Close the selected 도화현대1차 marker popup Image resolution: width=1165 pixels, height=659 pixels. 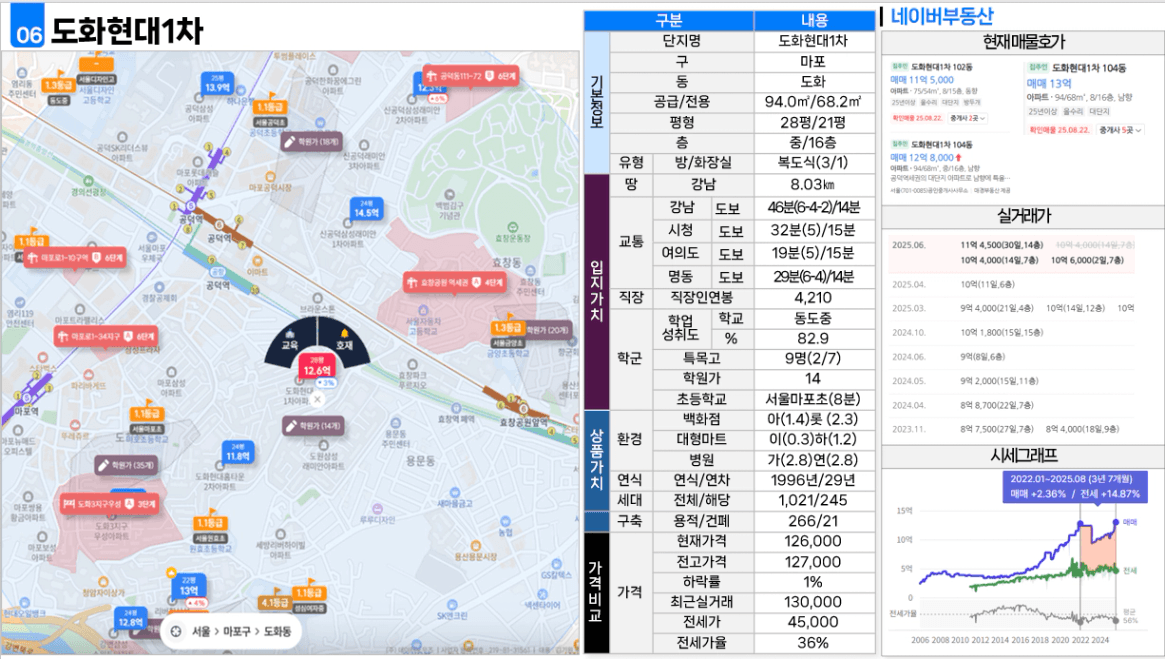(x=317, y=400)
